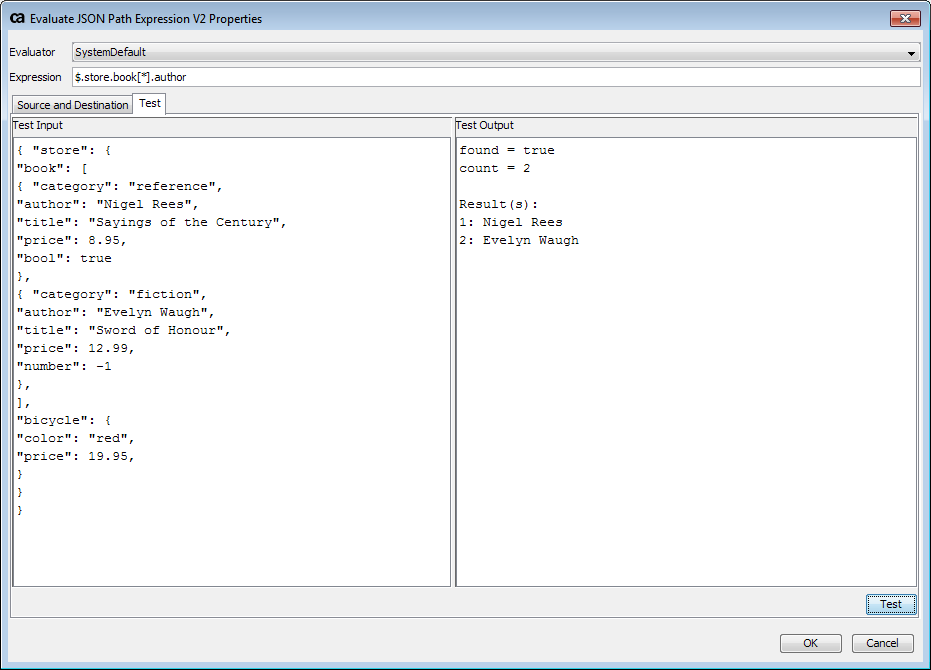Place cursor on the "store" line in Test Input

pos(69,150)
